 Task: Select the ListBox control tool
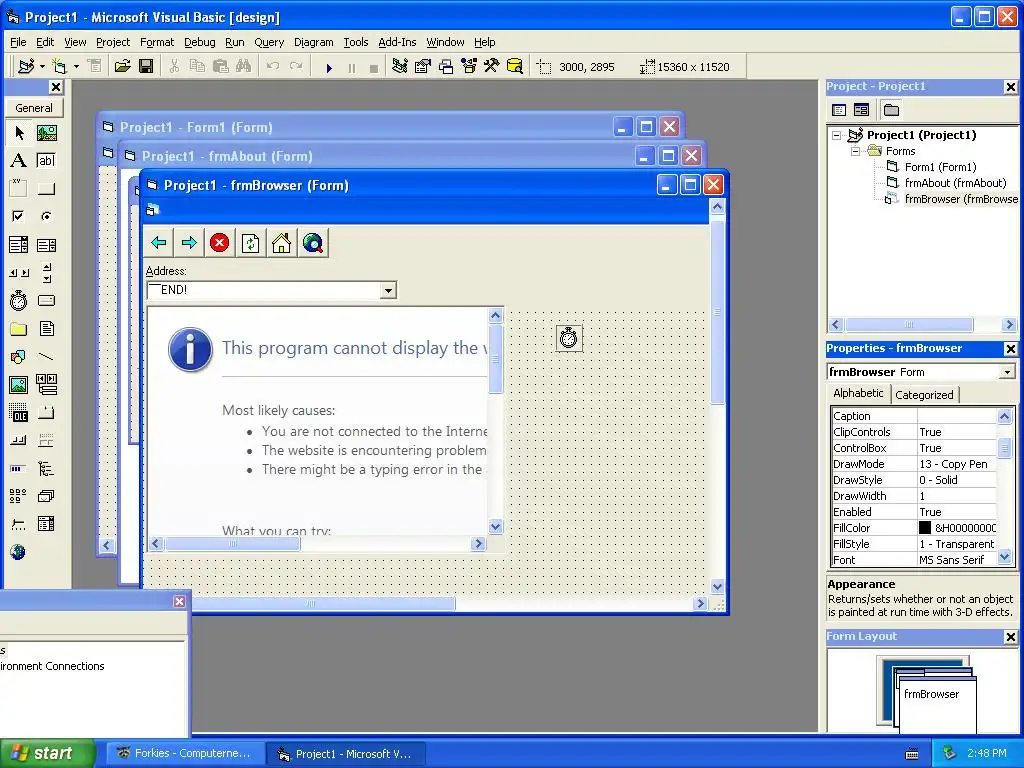[46, 245]
